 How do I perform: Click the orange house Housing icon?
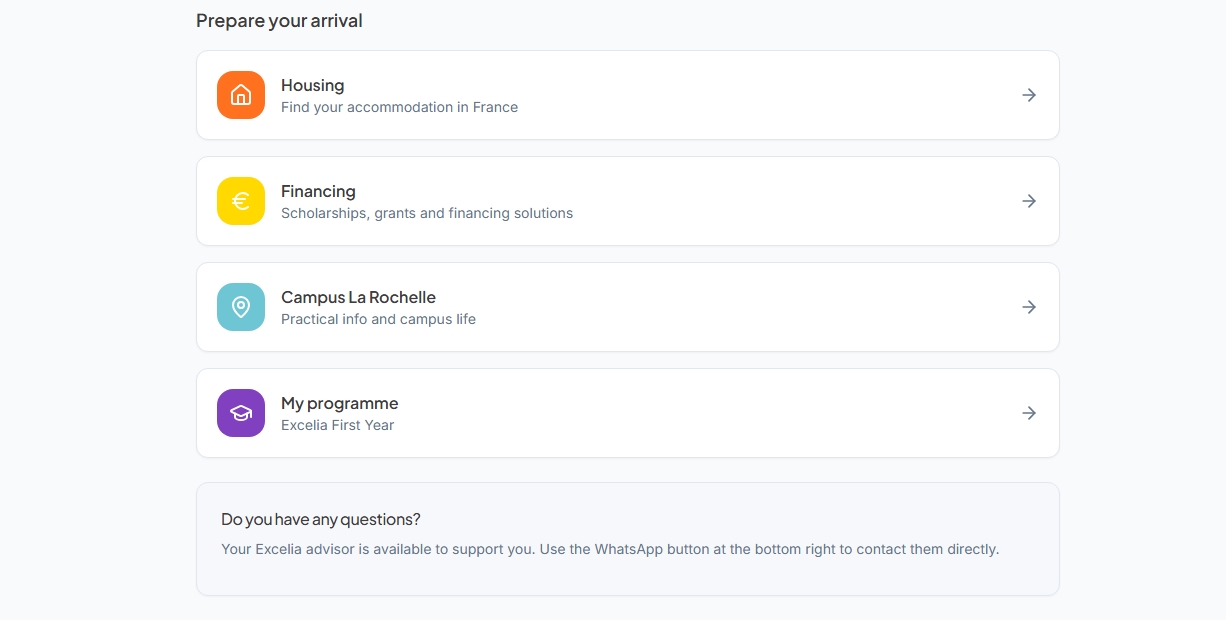click(241, 95)
